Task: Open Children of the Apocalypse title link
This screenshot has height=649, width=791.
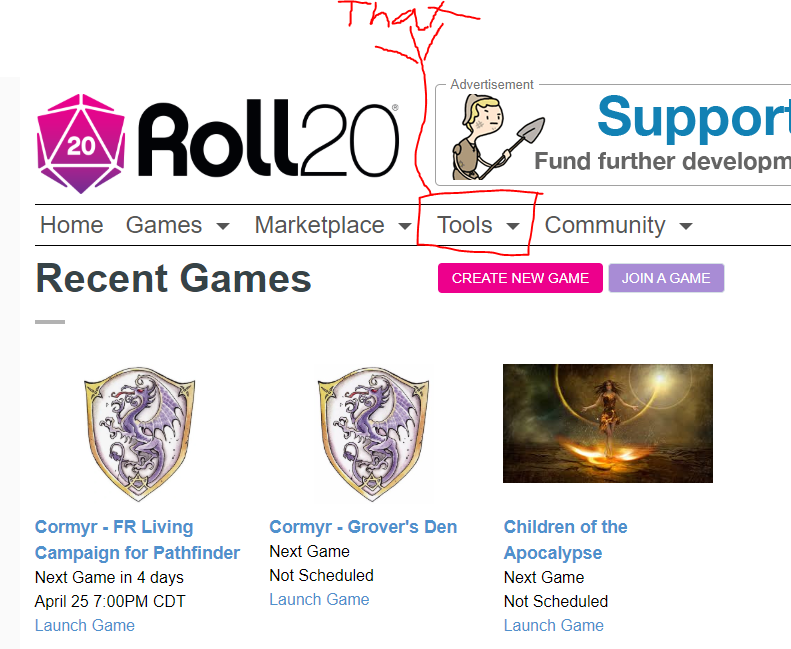Action: pos(566,540)
